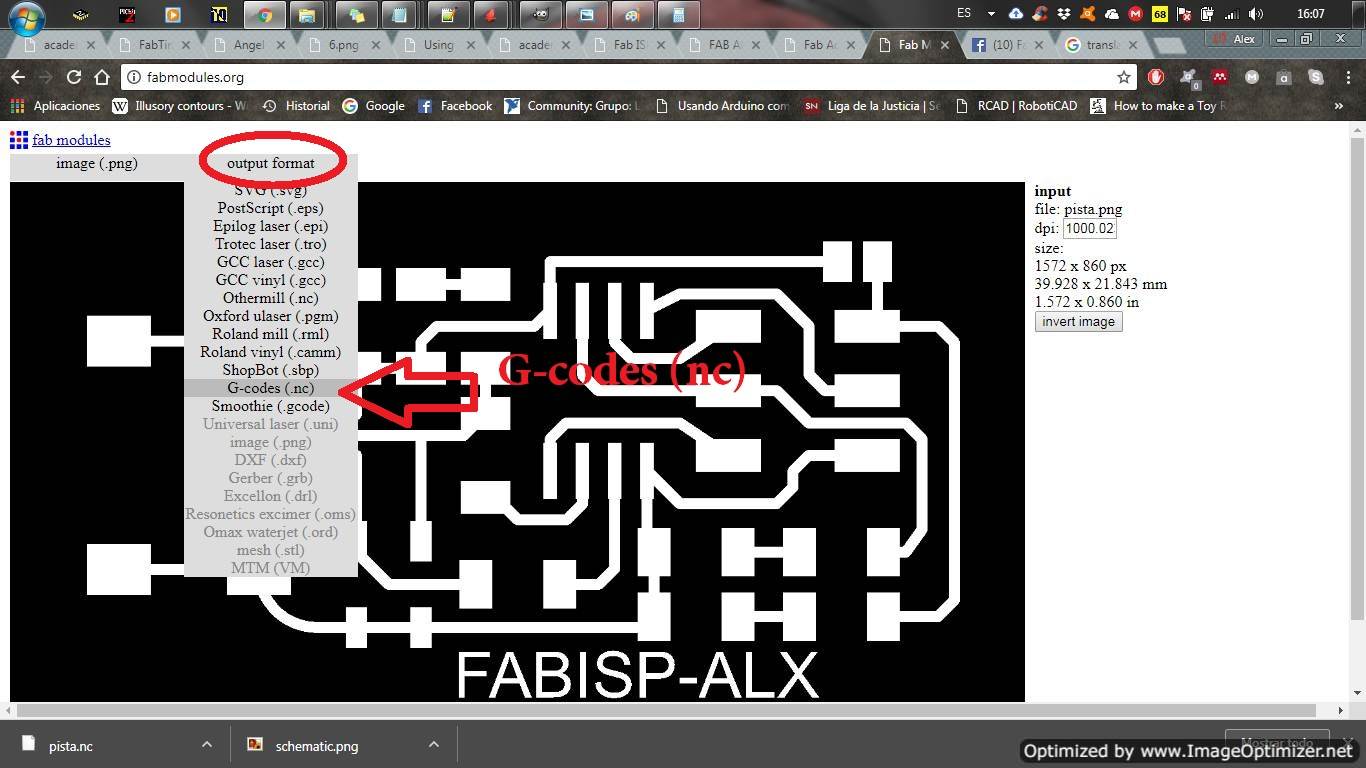
Task: Reload the fabmodules page
Action: 74,77
